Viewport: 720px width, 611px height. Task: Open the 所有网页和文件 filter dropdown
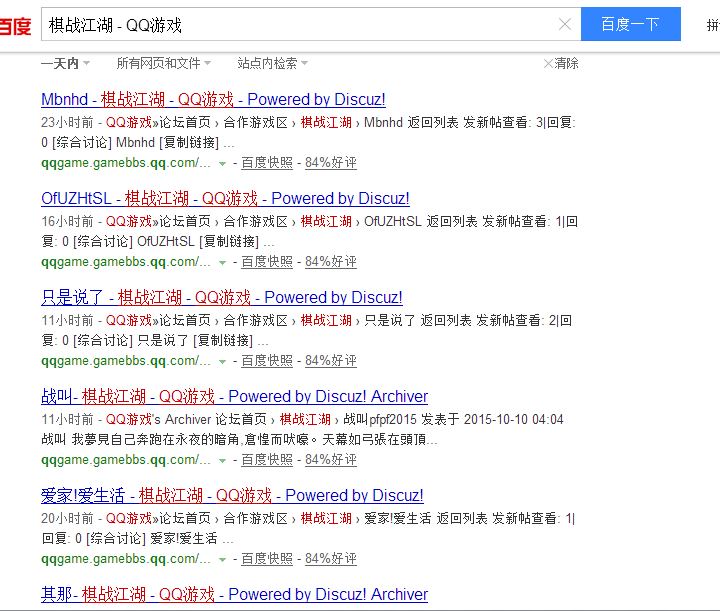[x=163, y=63]
